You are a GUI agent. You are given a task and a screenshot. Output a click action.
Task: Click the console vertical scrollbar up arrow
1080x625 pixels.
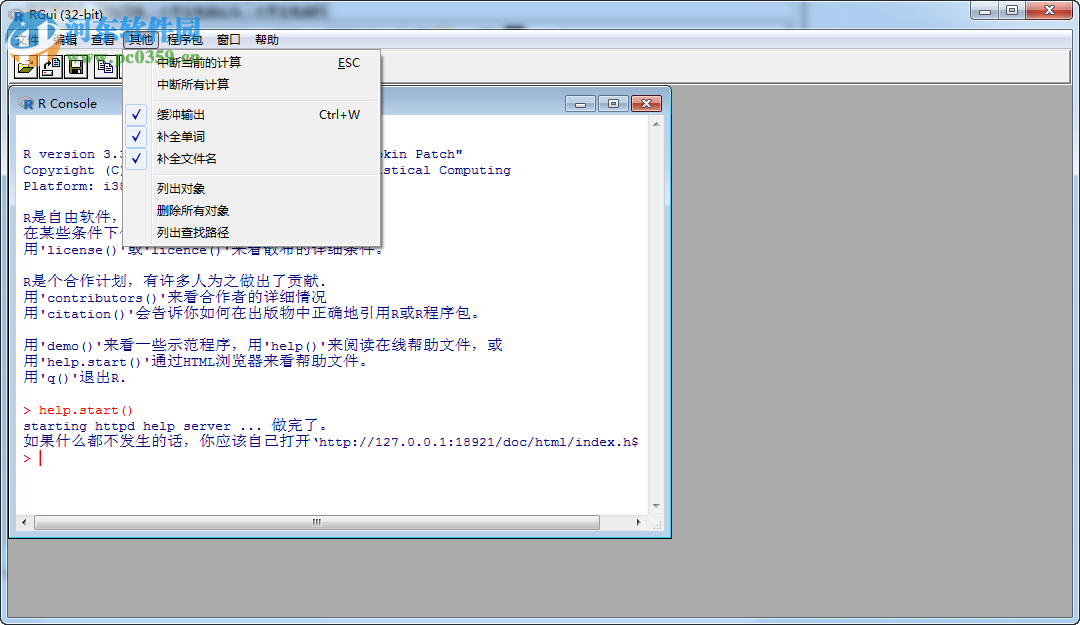click(656, 124)
